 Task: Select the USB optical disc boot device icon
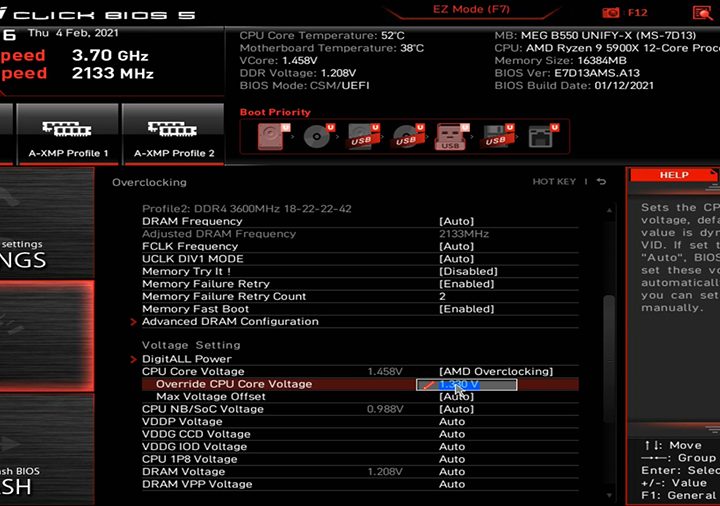pyautogui.click(x=408, y=136)
